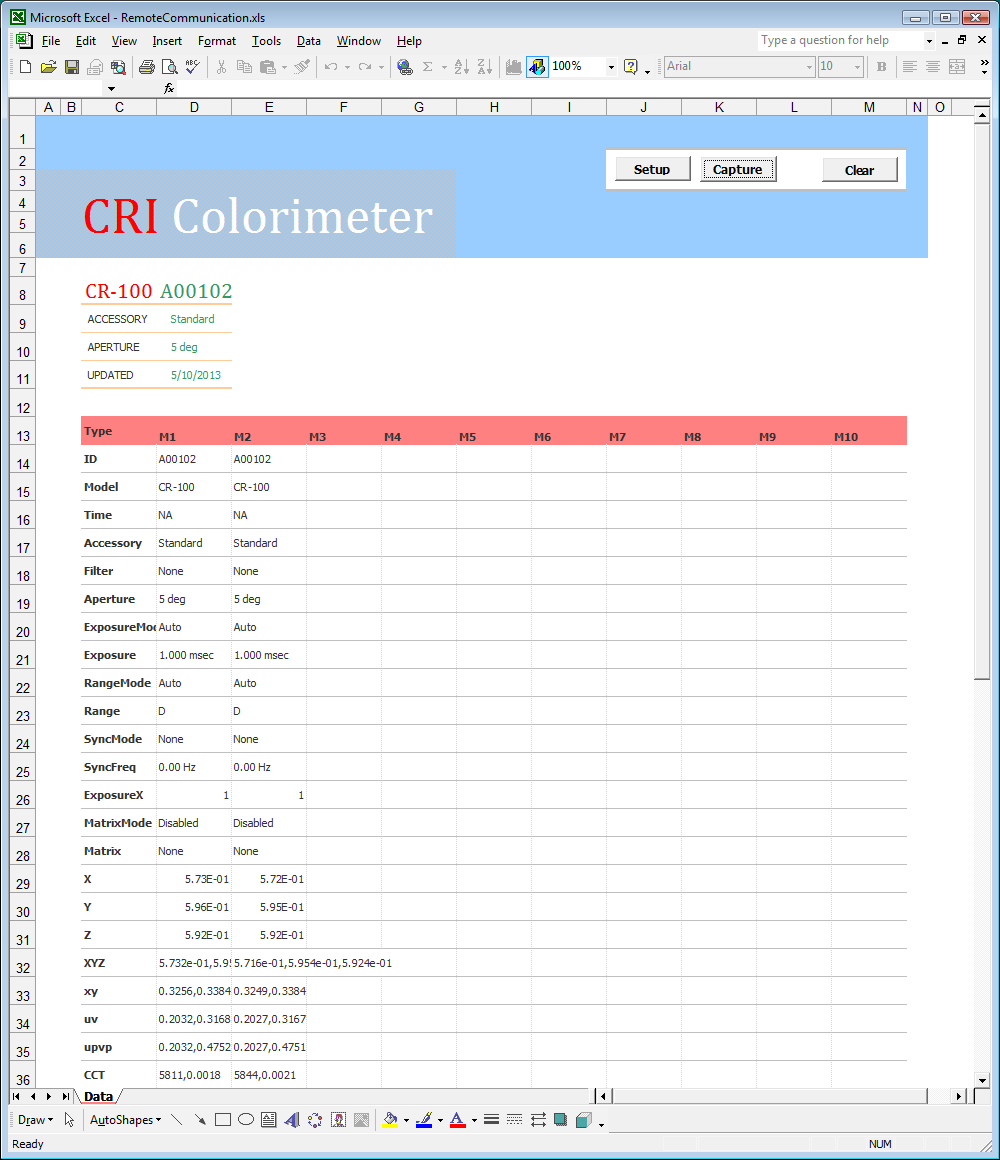Open the Window menu

click(359, 41)
